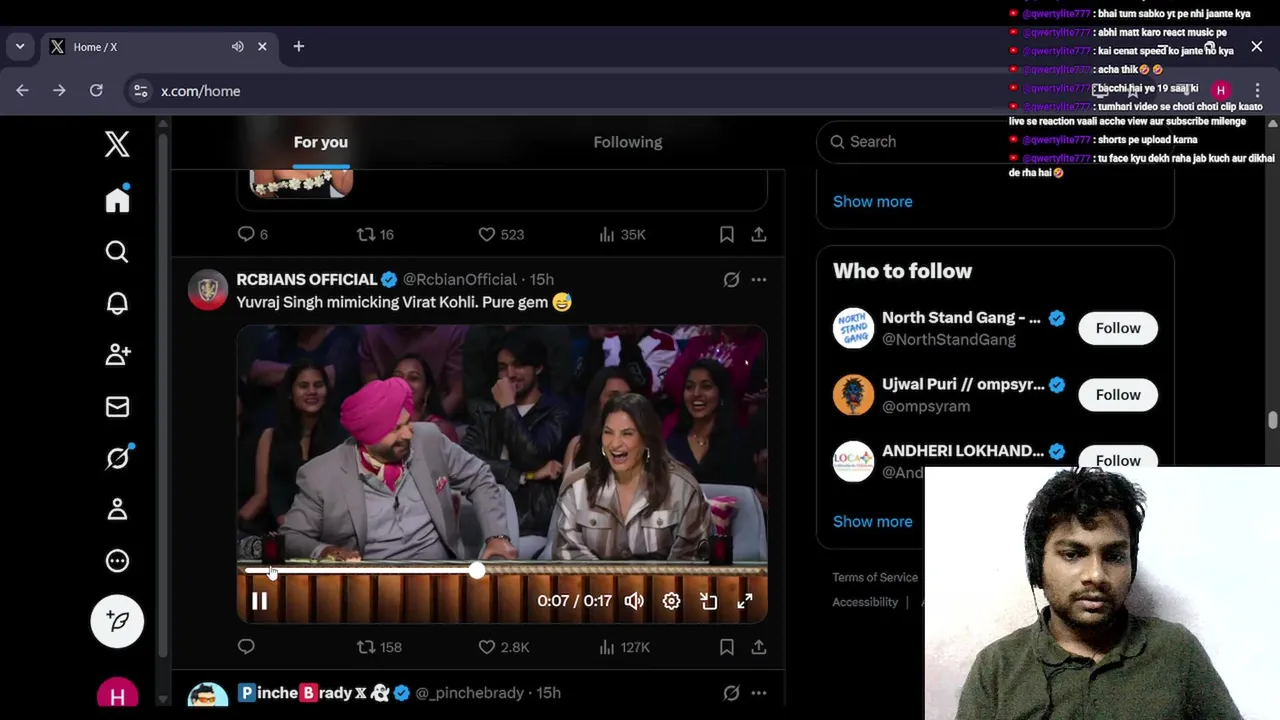1280x720 pixels.
Task: View analytics of the 35K views post
Action: (622, 234)
